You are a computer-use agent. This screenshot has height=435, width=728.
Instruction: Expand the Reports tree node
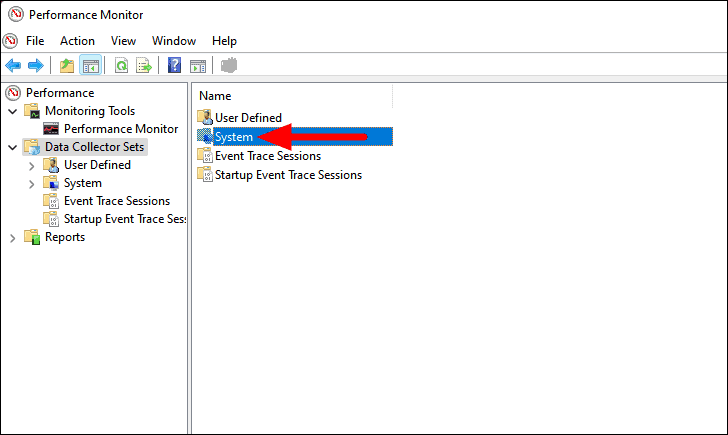[13, 238]
